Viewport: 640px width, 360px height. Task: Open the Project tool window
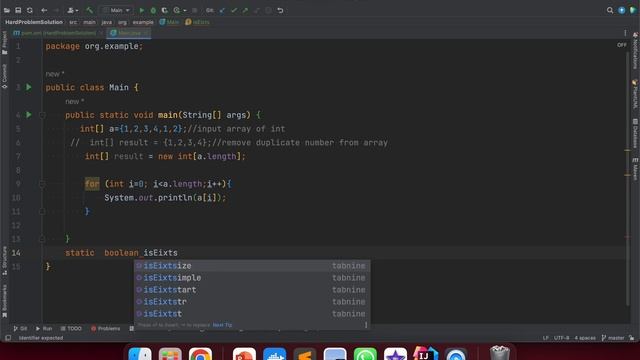coord(4,43)
